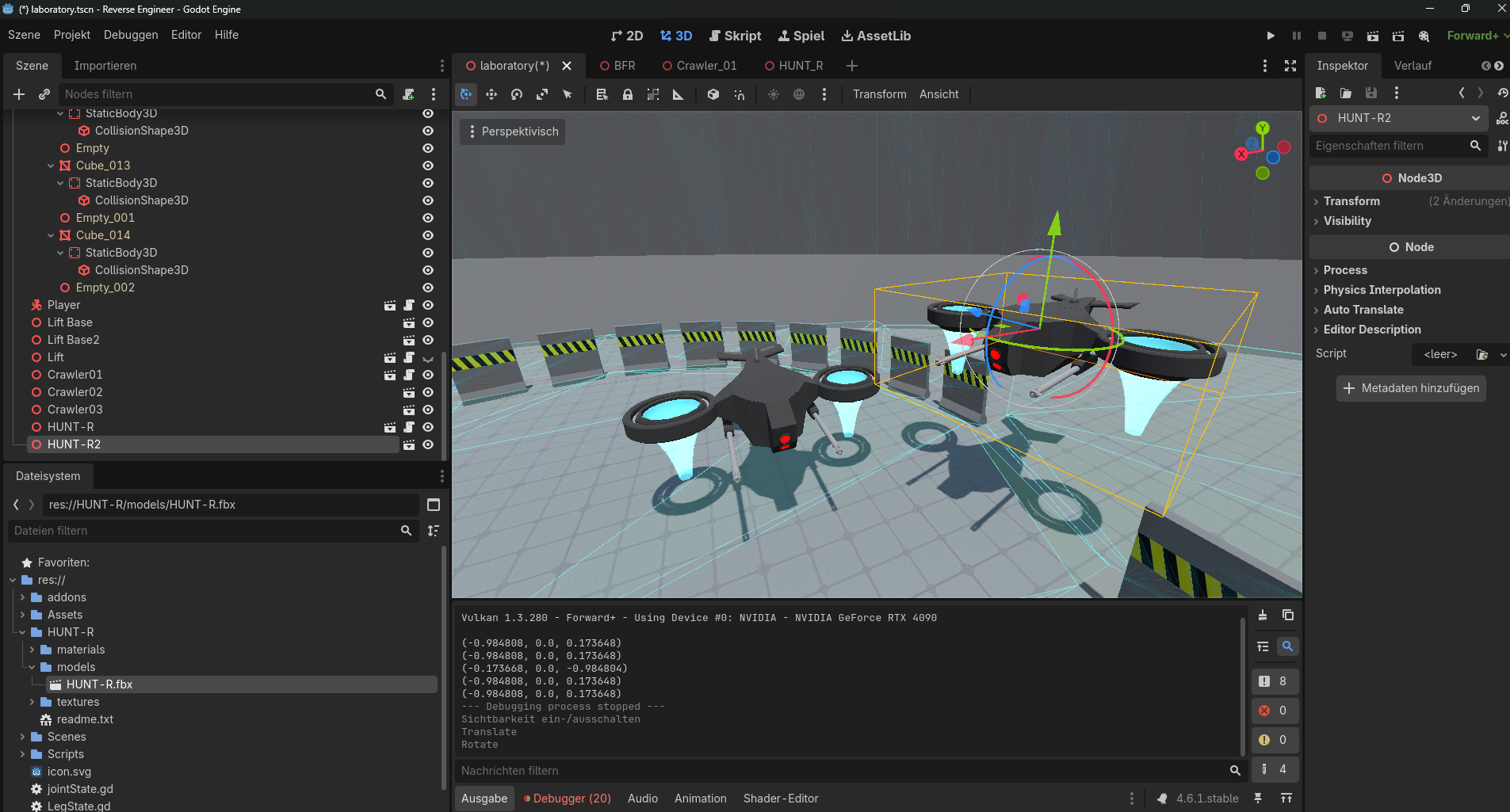Viewport: 1510px width, 812px height.
Task: Toggle the environment preview globe icon
Action: 799,94
